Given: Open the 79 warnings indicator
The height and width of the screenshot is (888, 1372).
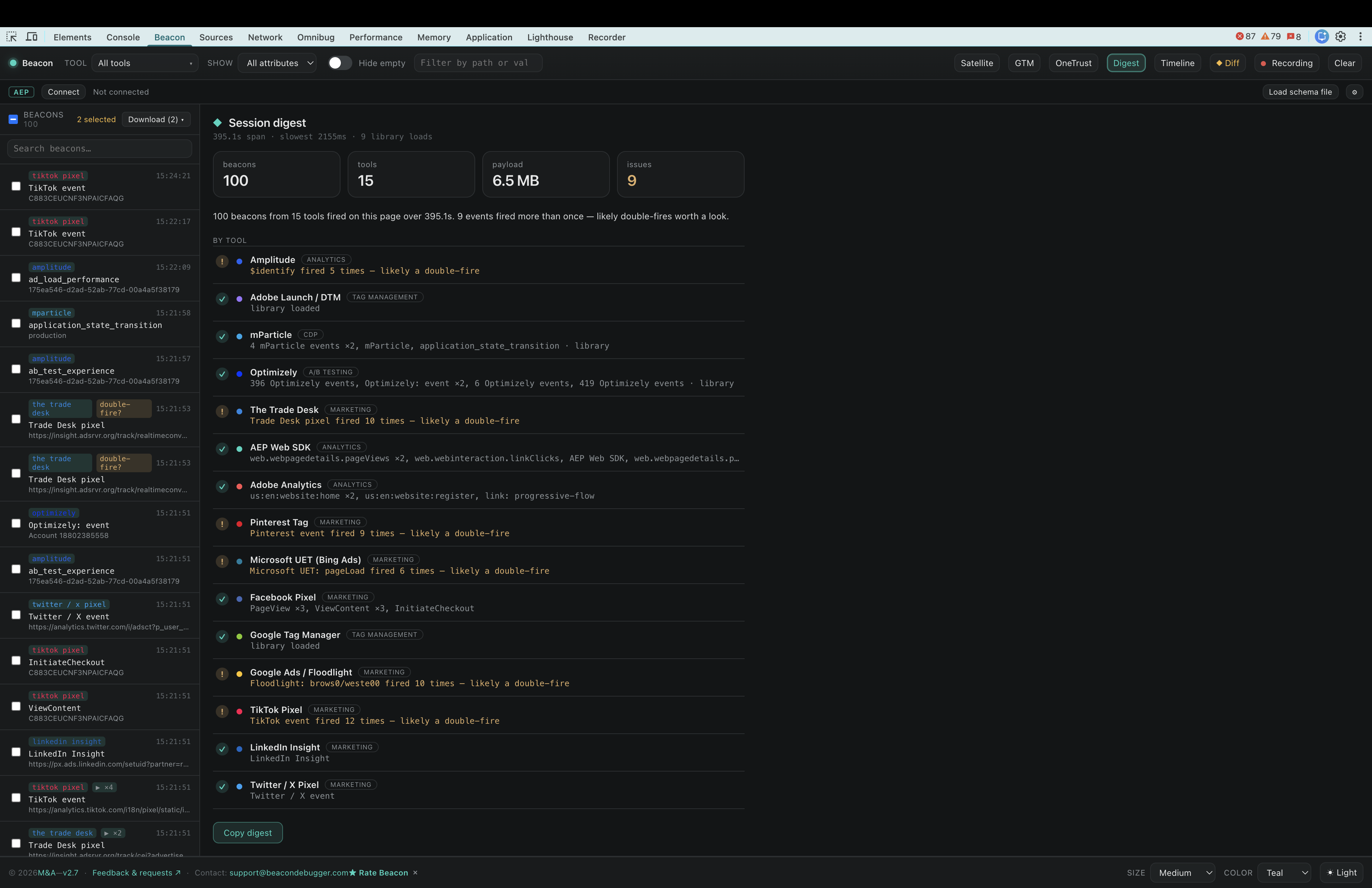Looking at the screenshot, I should 1271,37.
